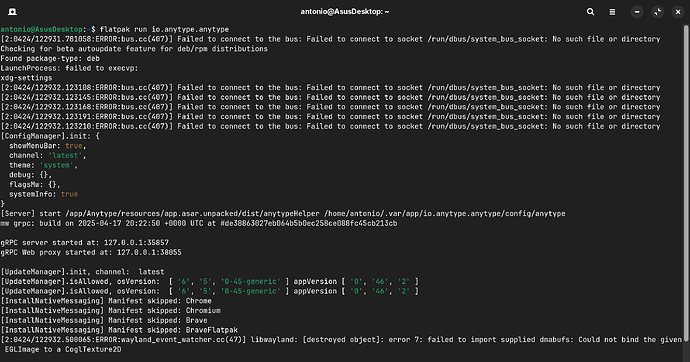
Task: Click the 'latest' channel value in ConfigManager
Action: tap(65, 156)
